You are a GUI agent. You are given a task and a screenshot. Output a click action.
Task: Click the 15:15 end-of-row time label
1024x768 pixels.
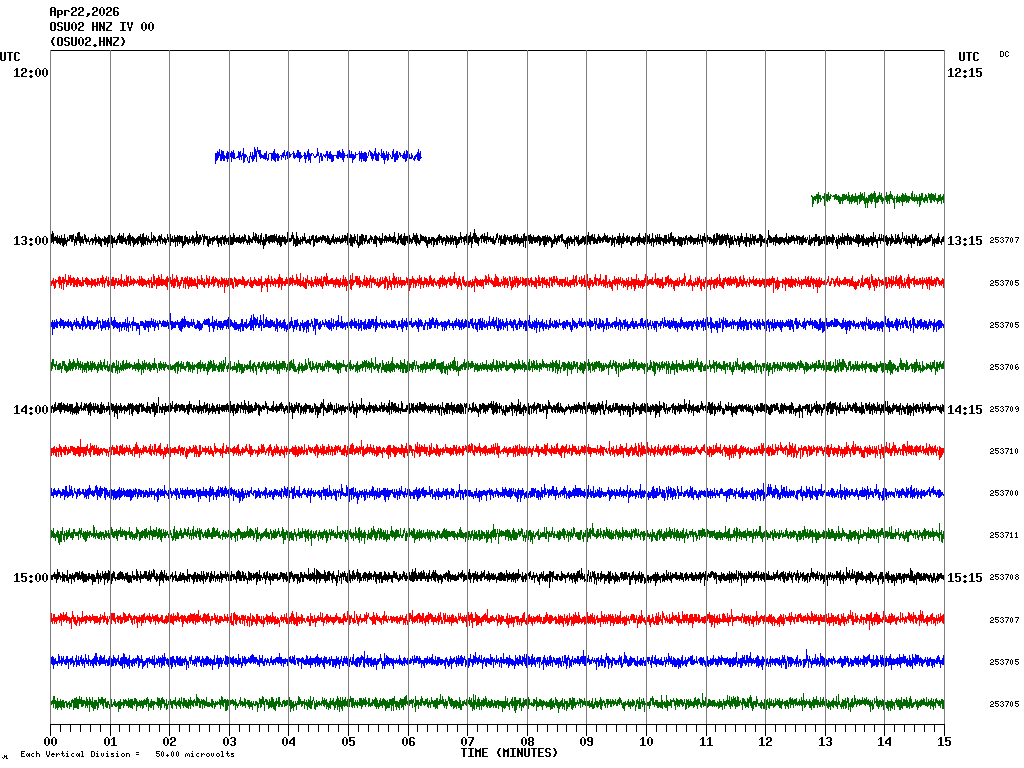pos(965,578)
